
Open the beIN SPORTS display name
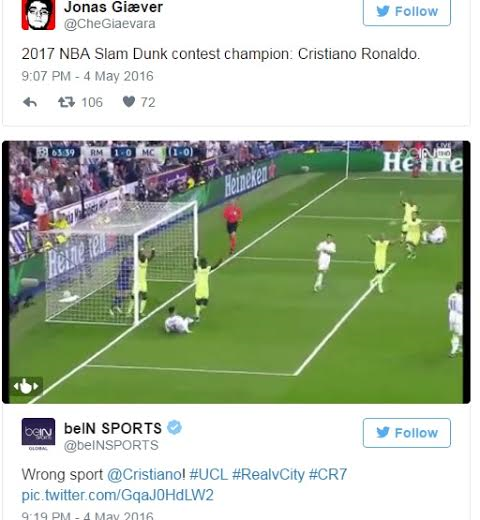coord(113,428)
